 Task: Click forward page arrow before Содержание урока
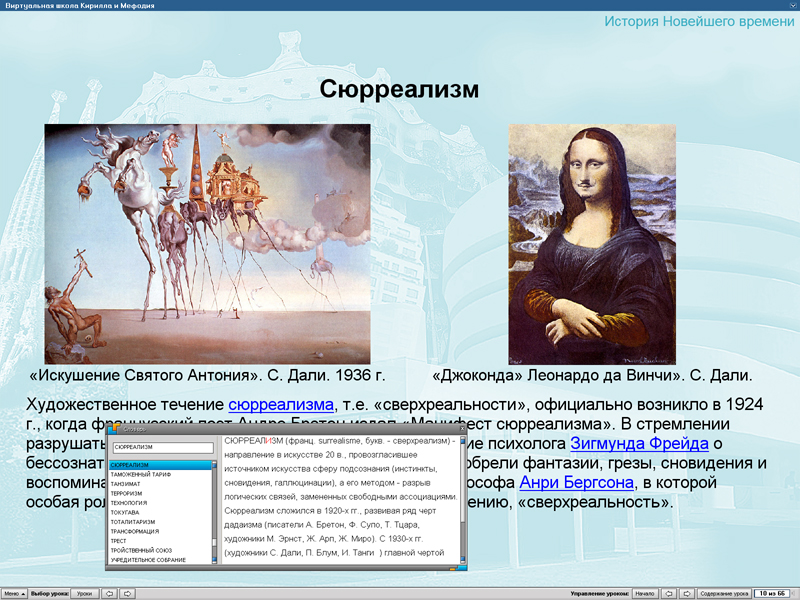(687, 593)
